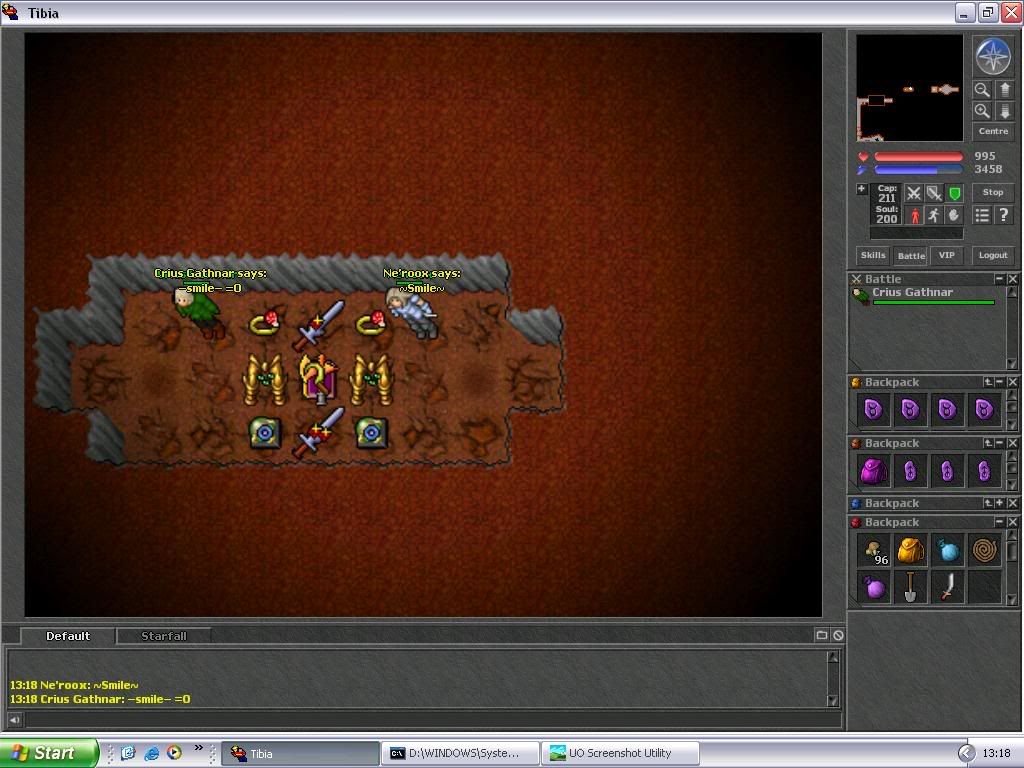Click Crius Gathnar's green health bar in Battle
Viewport: 1024px width, 768px height.
933,302
